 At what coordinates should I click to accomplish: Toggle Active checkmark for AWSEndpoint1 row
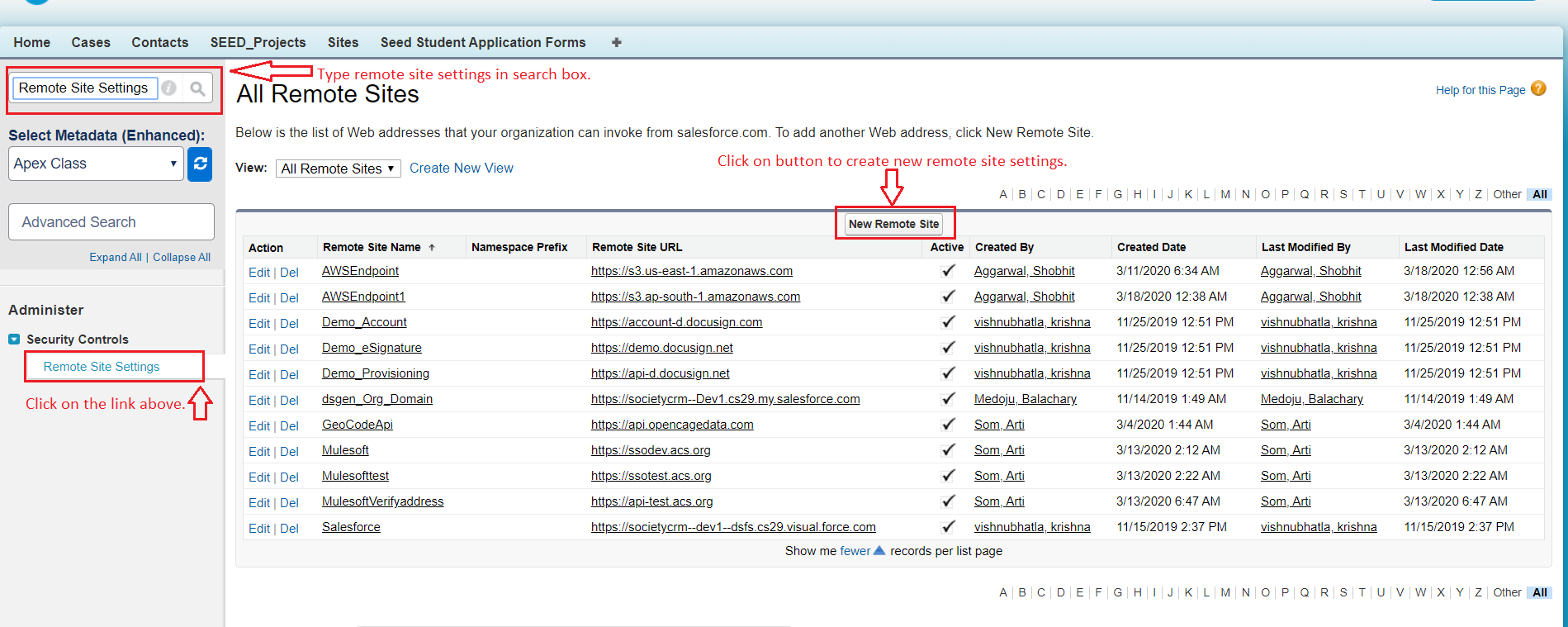[x=948, y=296]
